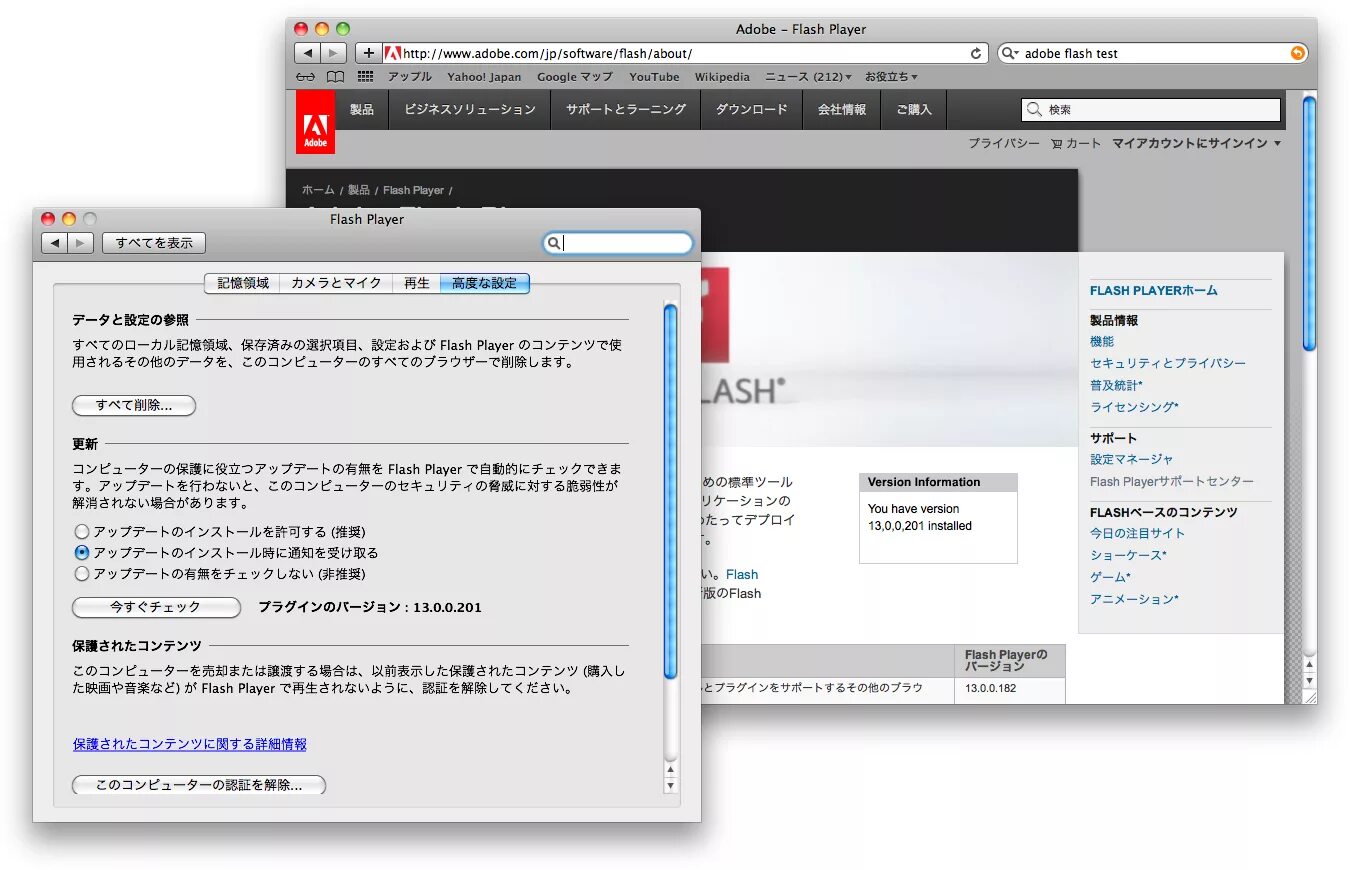The height and width of the screenshot is (870, 1350).
Task: Select アップデートの有無をチェックしない (非推奨) radio button
Action: click(x=82, y=574)
